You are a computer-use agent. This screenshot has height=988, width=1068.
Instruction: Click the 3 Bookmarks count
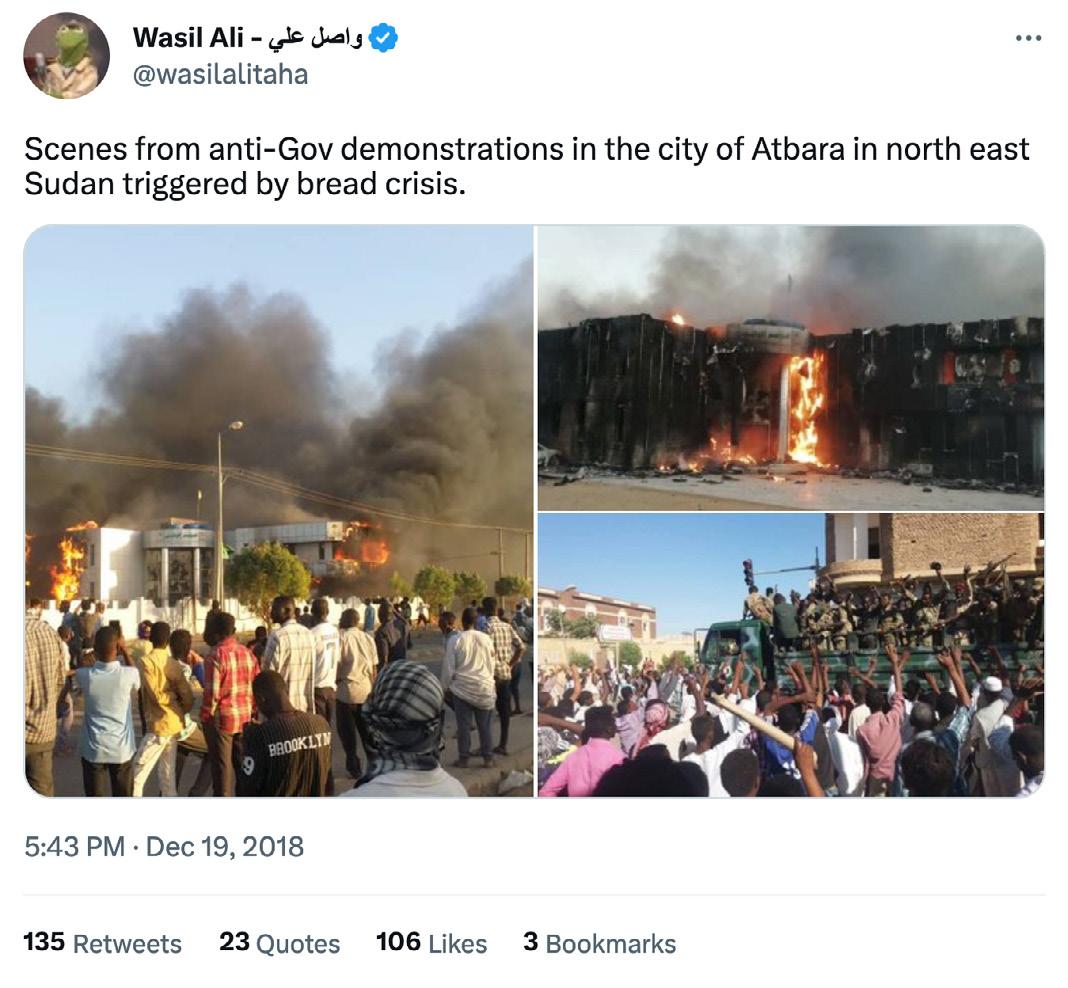[599, 944]
